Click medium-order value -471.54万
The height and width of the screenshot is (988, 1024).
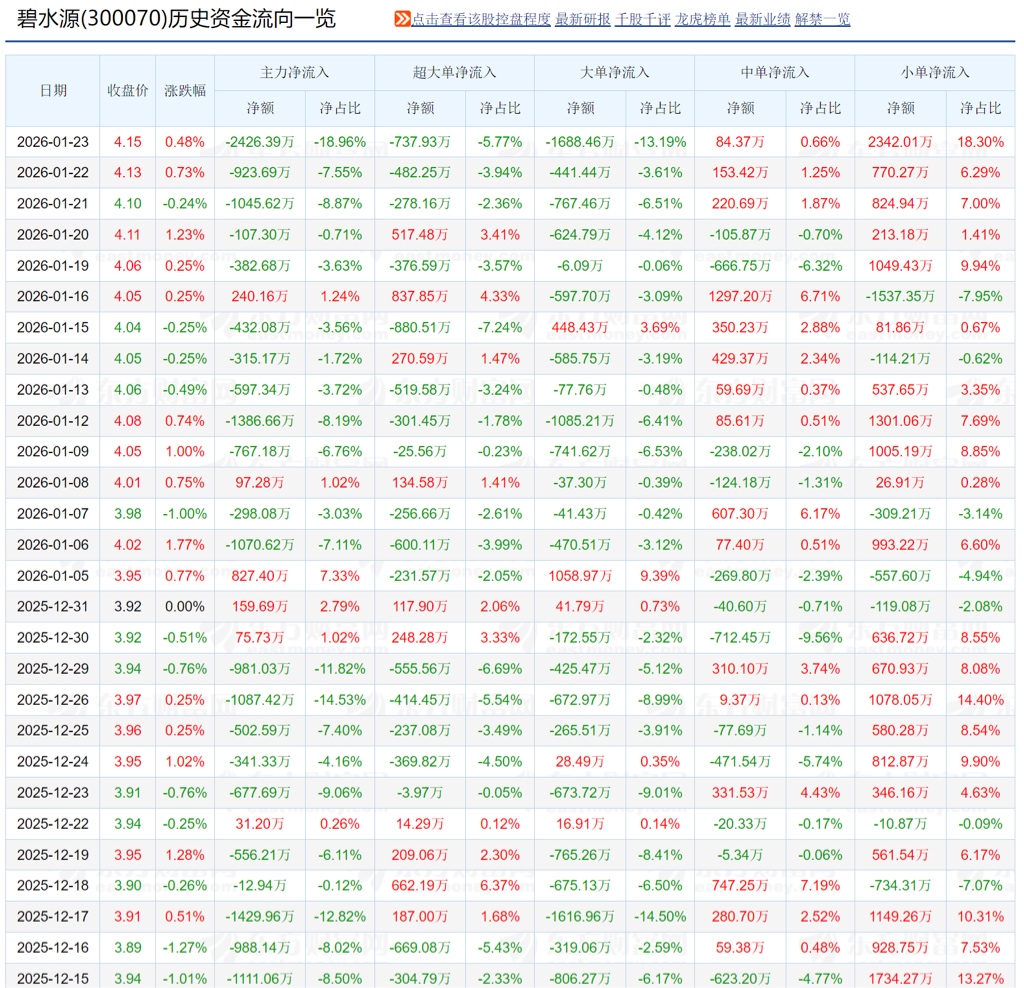coord(741,761)
